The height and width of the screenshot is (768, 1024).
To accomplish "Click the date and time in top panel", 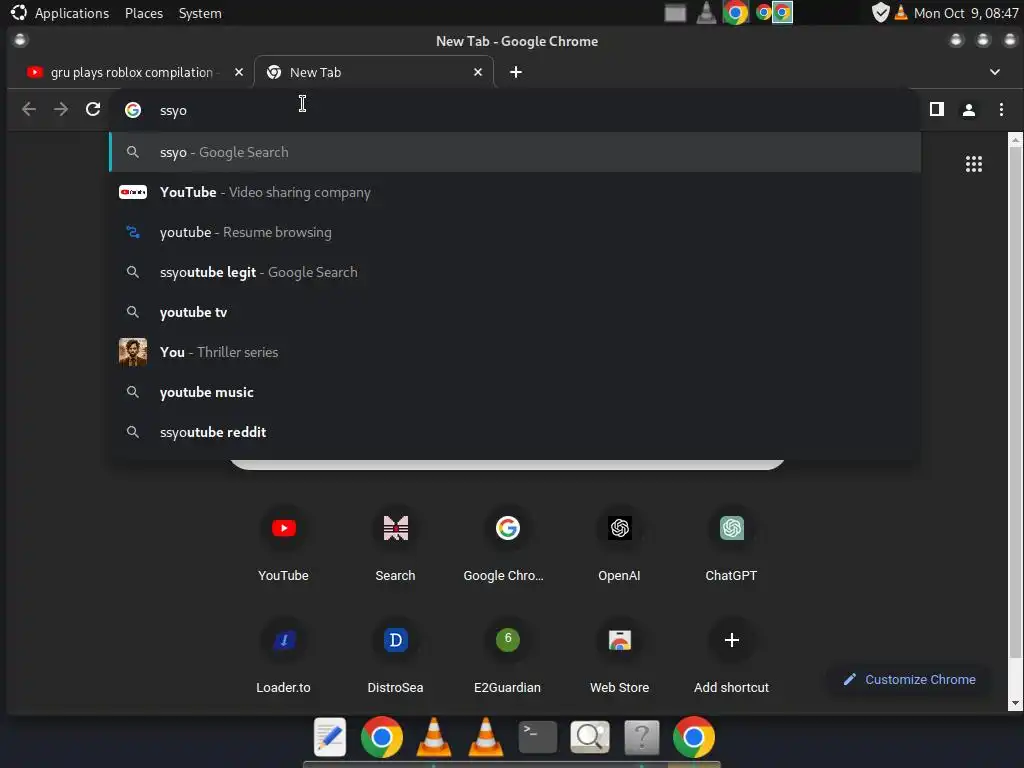I will point(966,13).
